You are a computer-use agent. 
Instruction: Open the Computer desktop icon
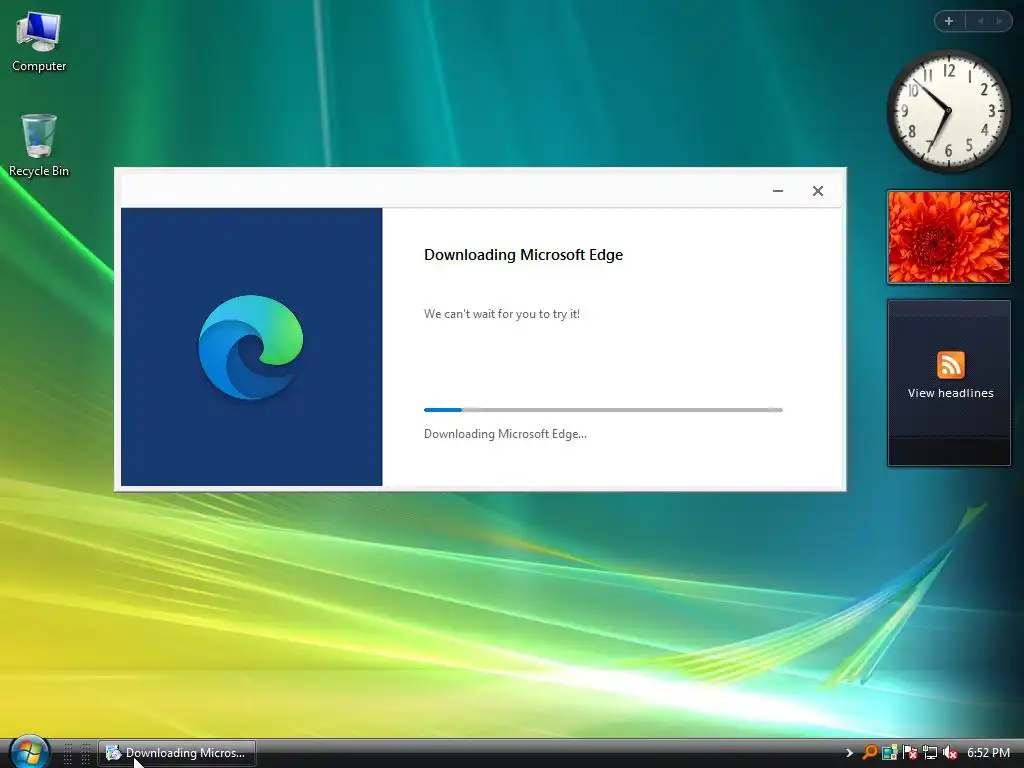39,42
